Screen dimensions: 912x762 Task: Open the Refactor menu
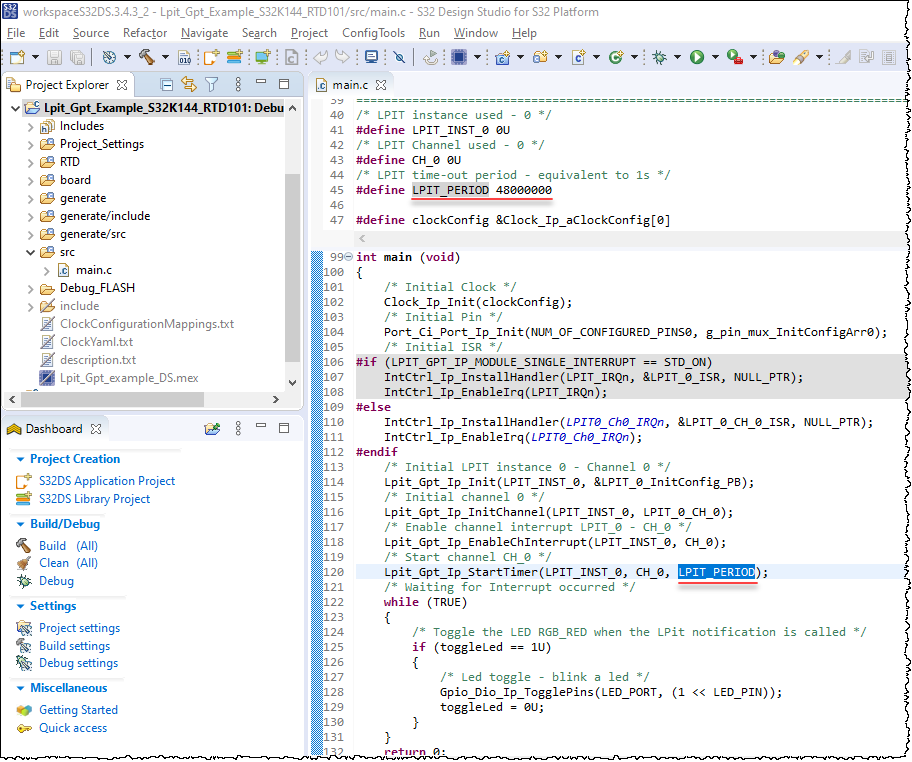(145, 33)
